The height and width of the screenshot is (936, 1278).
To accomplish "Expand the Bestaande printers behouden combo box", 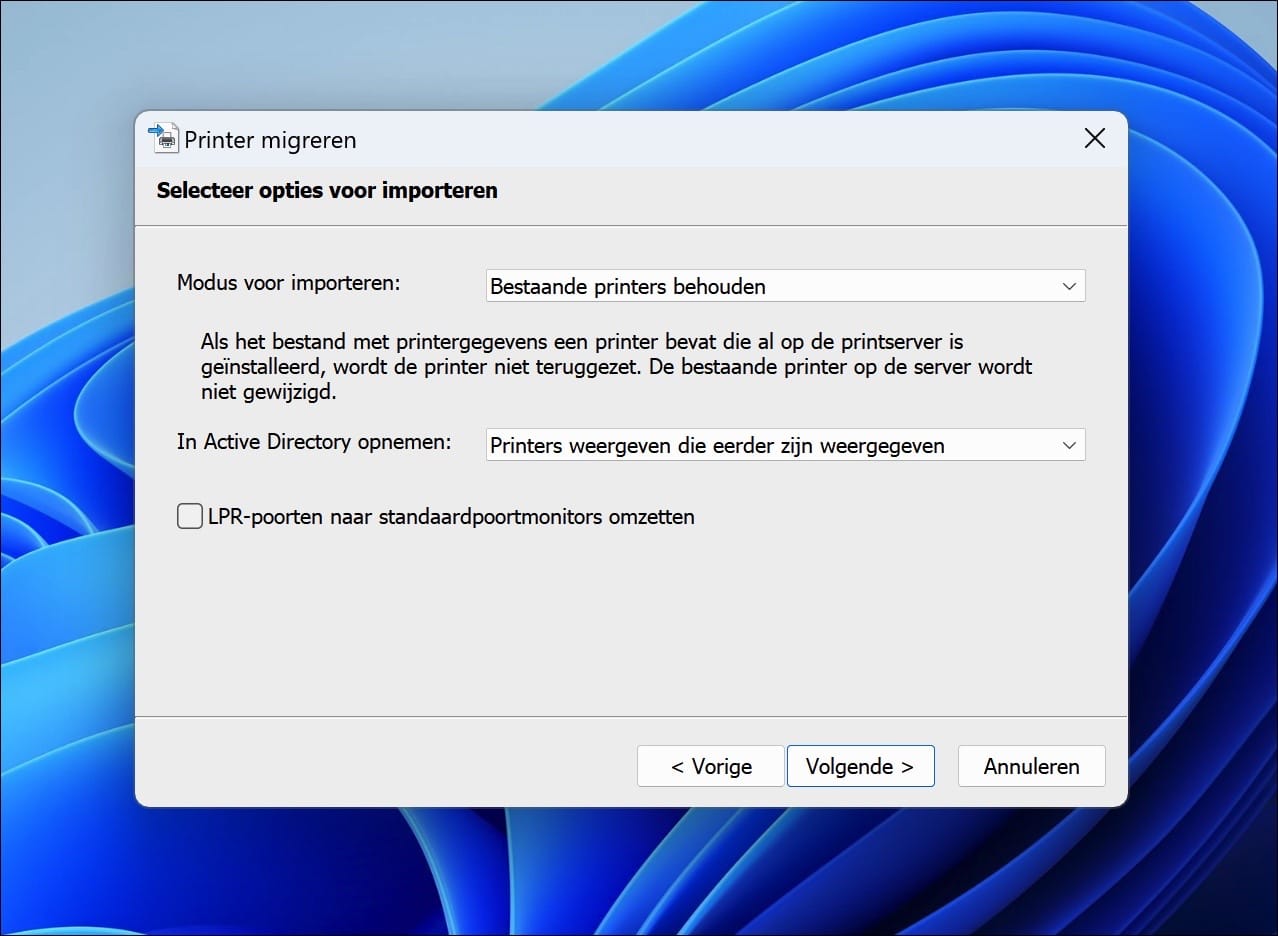I will [785, 286].
